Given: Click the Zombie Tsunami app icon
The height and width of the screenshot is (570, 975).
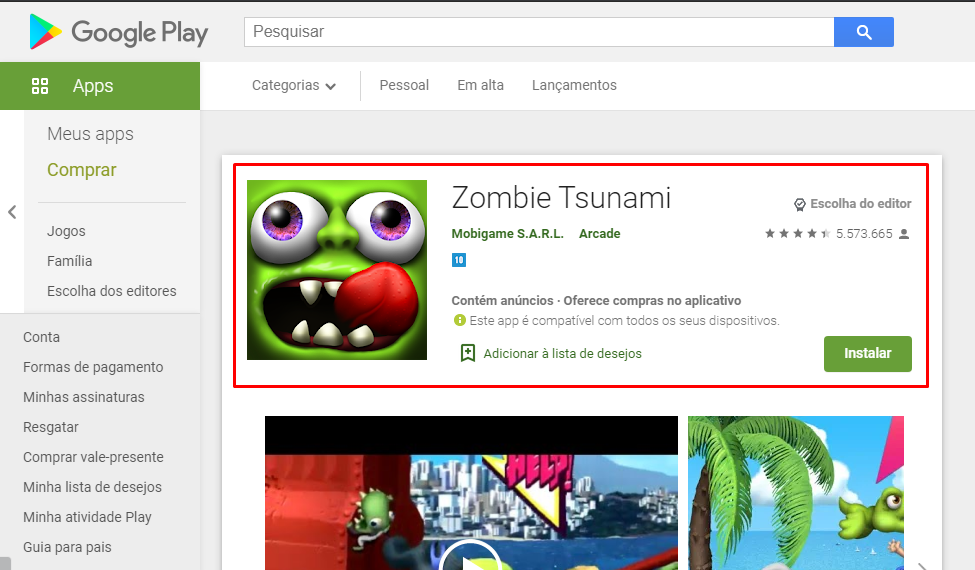Looking at the screenshot, I should click(x=337, y=270).
